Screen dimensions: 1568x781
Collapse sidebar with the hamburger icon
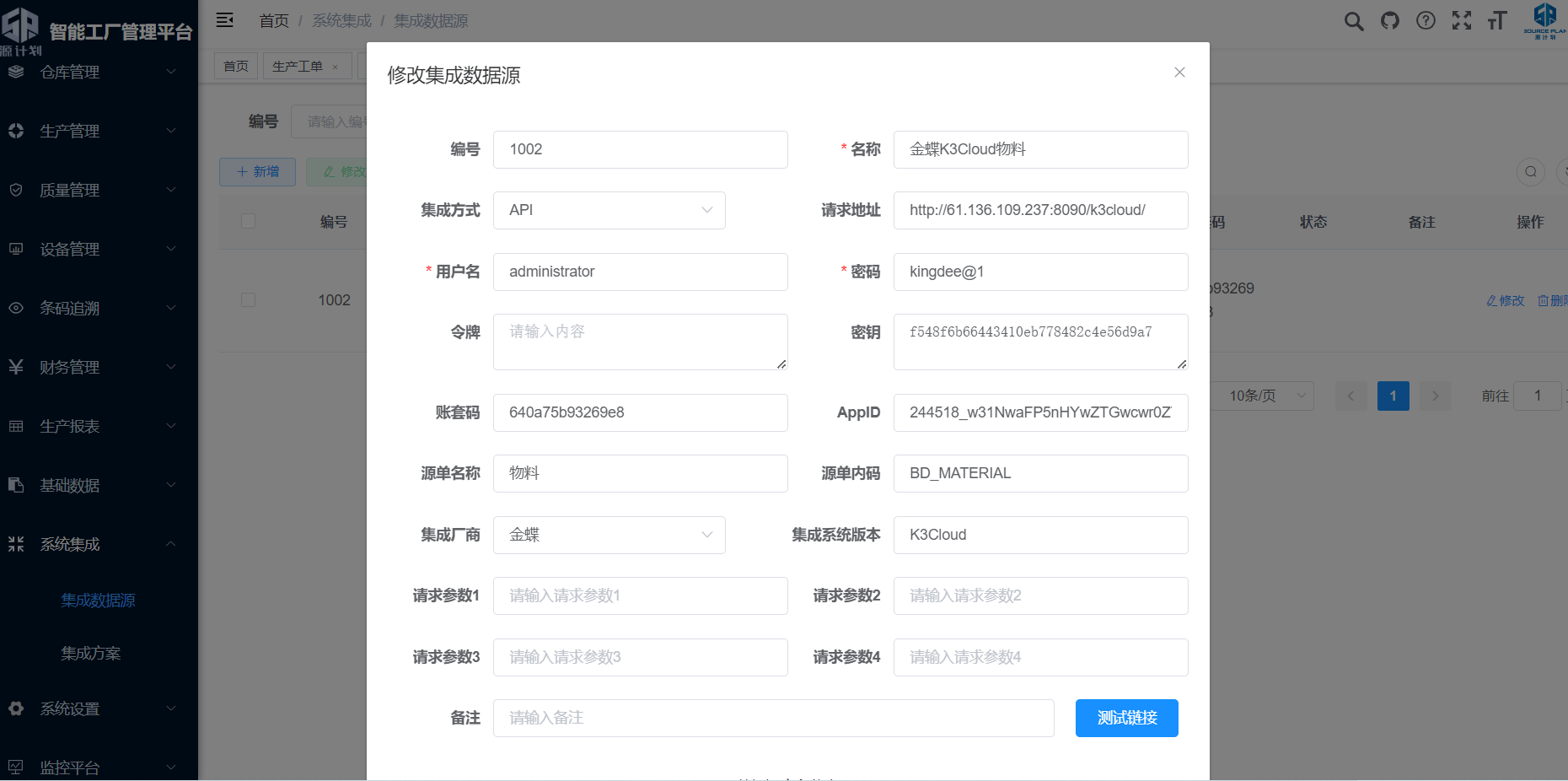coord(225,20)
